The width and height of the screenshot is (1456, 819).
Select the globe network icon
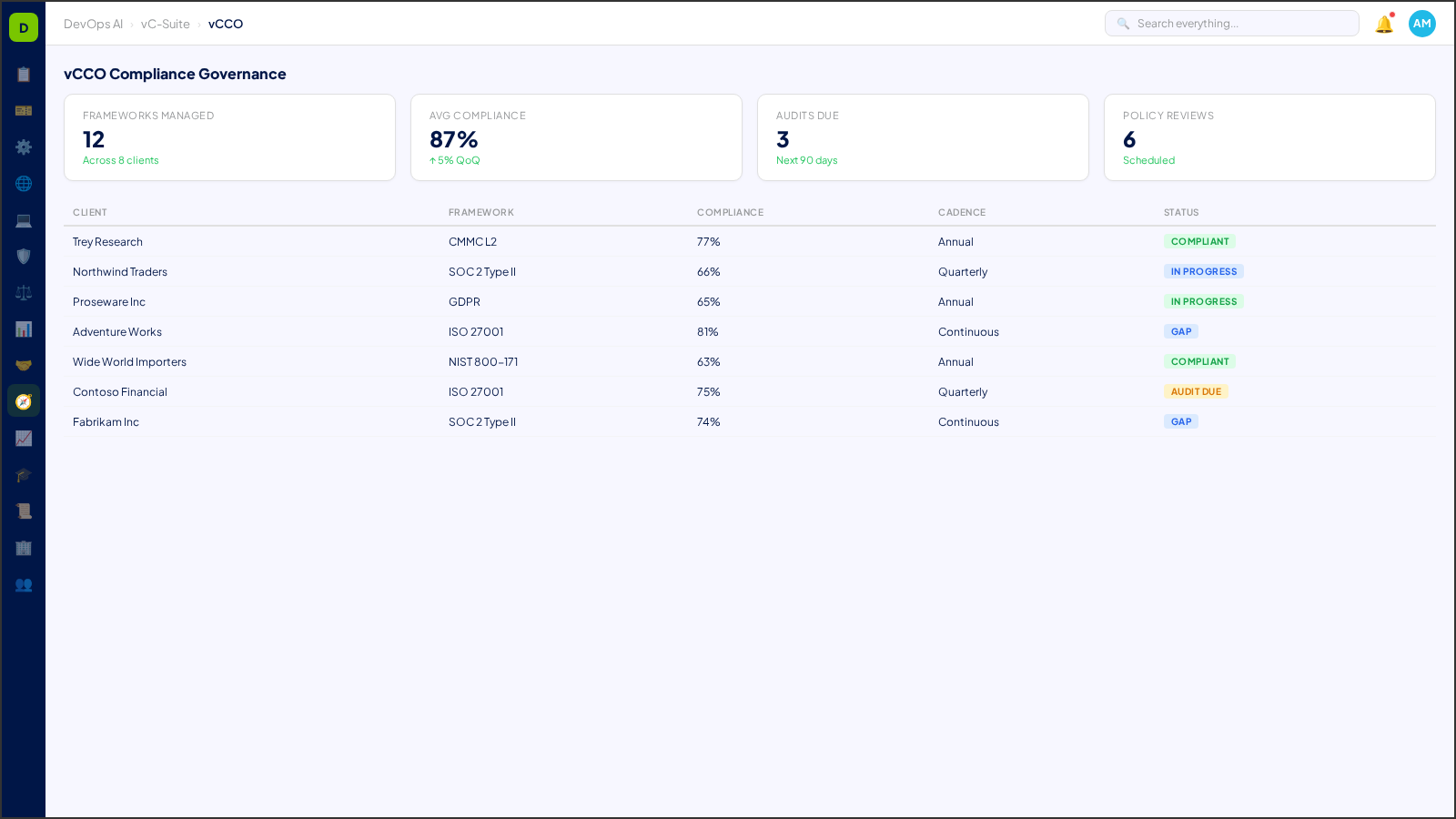click(x=24, y=183)
